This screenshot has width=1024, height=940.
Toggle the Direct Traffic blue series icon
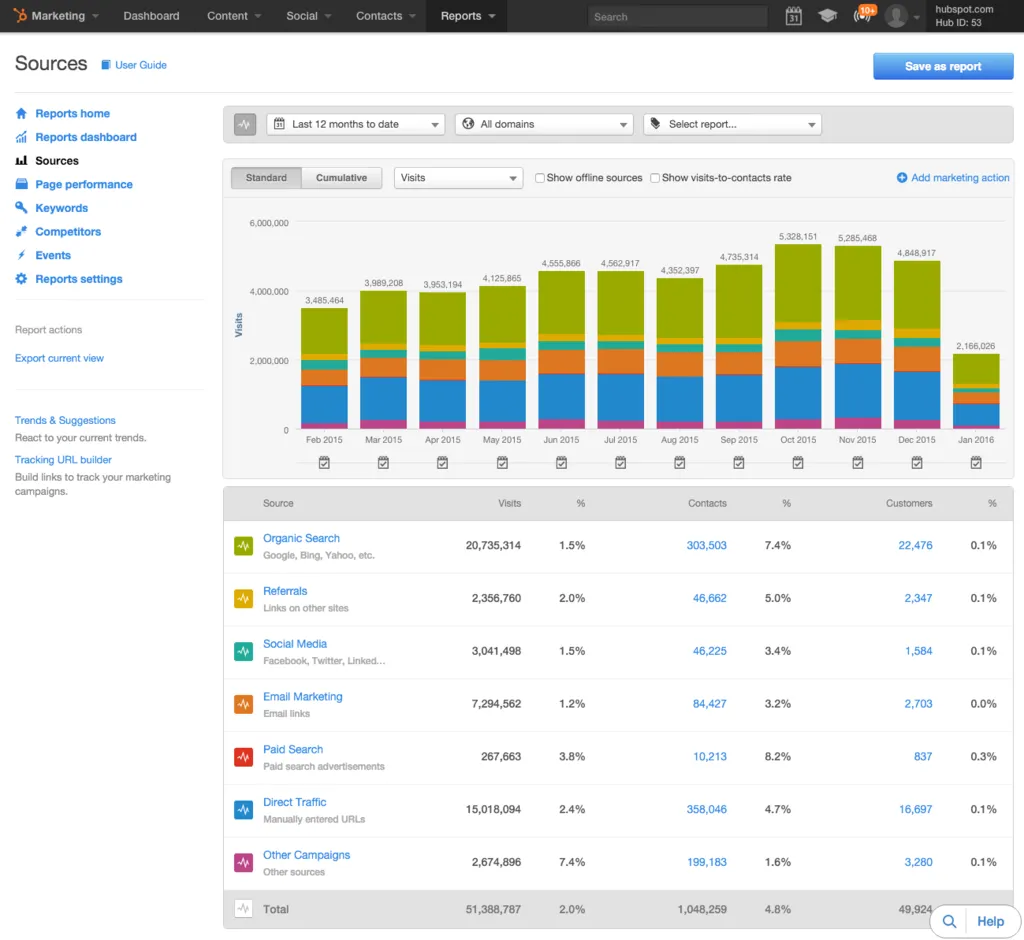tap(244, 810)
